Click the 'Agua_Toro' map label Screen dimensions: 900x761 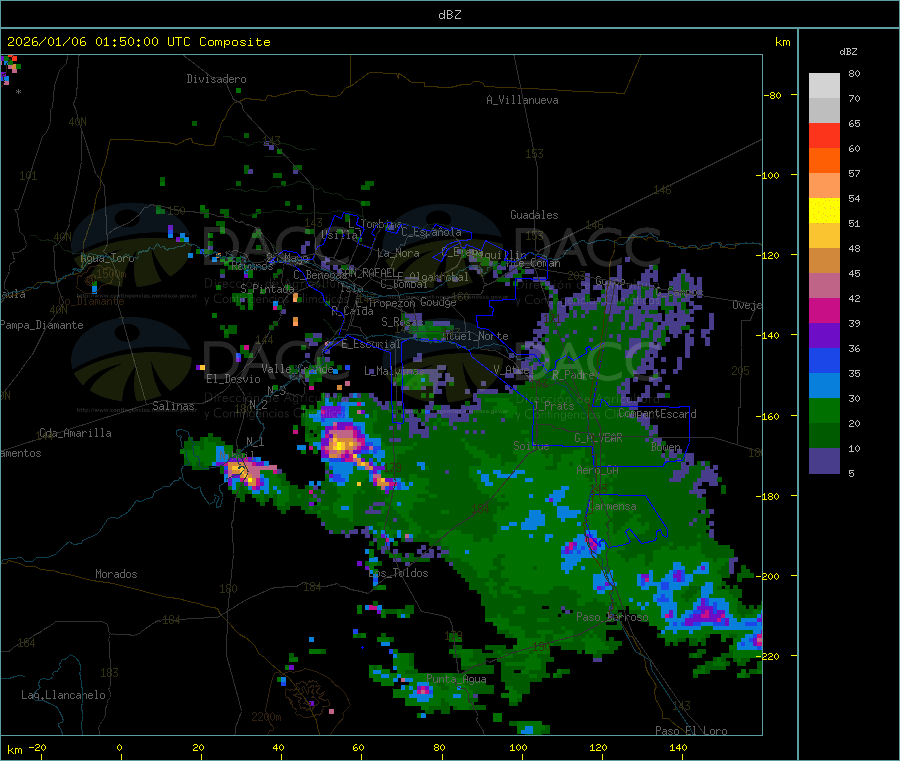pos(107,258)
